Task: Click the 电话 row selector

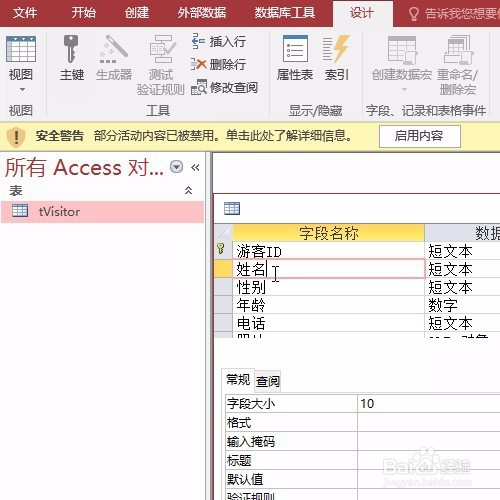Action: coord(223,323)
